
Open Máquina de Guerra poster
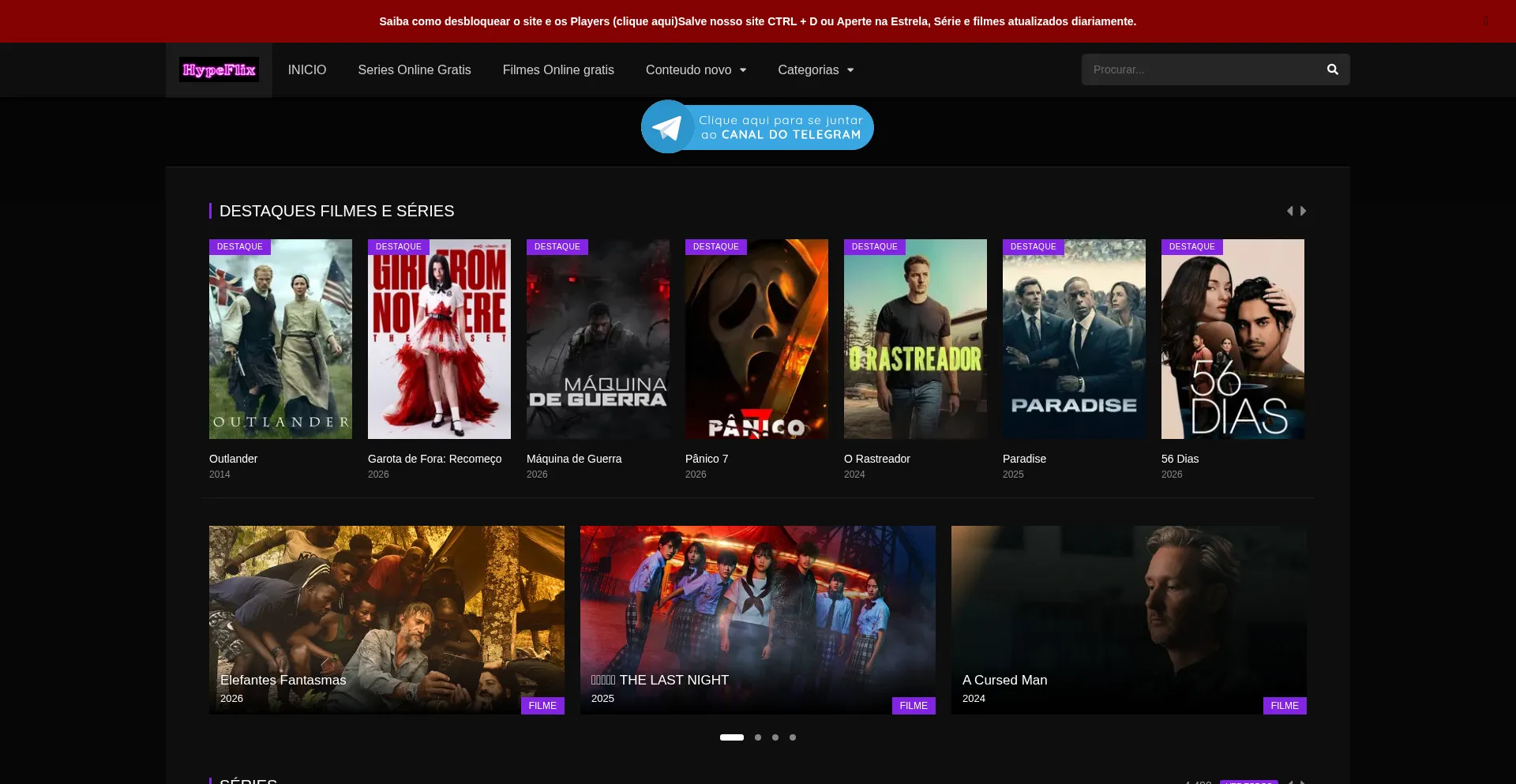click(598, 339)
